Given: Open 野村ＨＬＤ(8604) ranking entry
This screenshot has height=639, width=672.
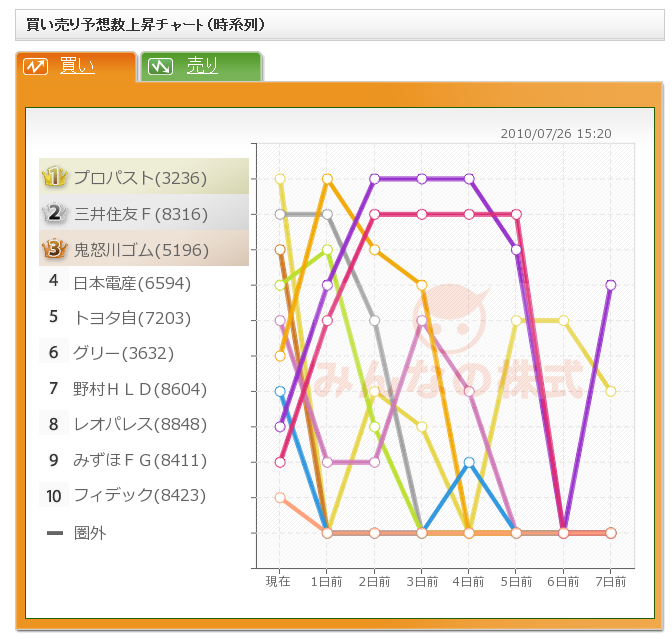Looking at the screenshot, I should pyautogui.click(x=140, y=389).
